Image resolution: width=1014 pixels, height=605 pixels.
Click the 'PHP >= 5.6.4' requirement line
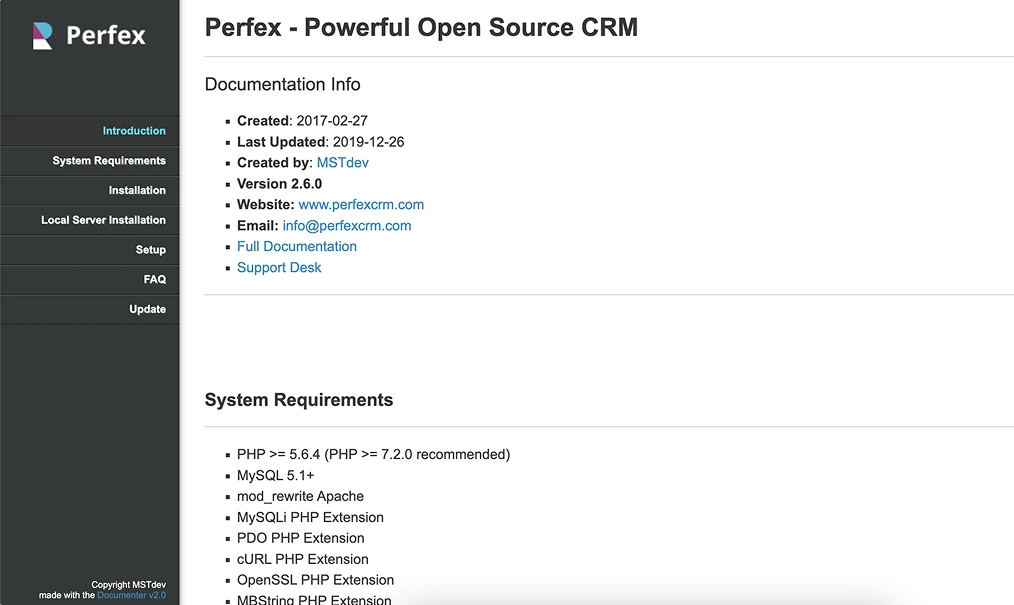373,454
